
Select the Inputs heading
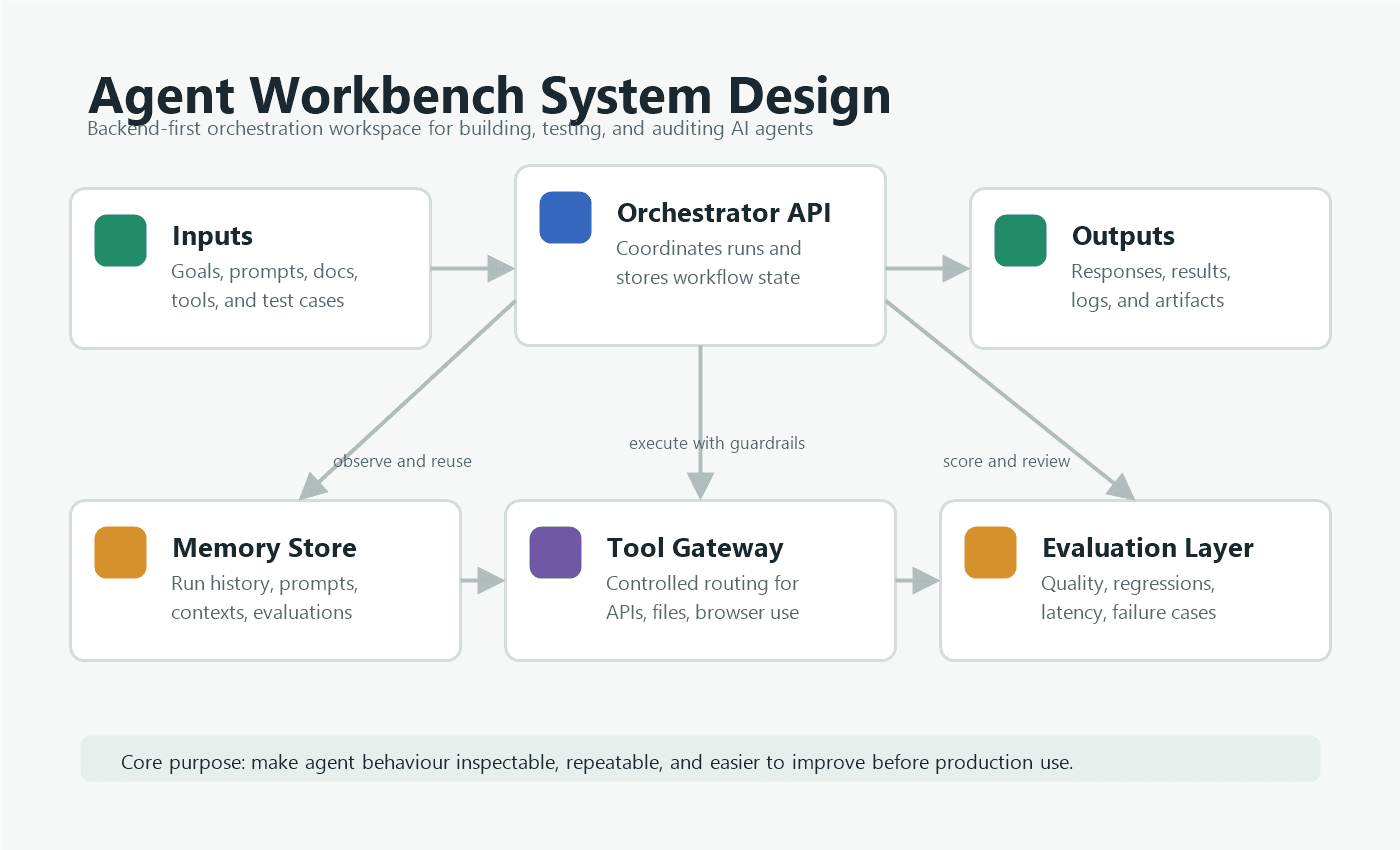[212, 237]
